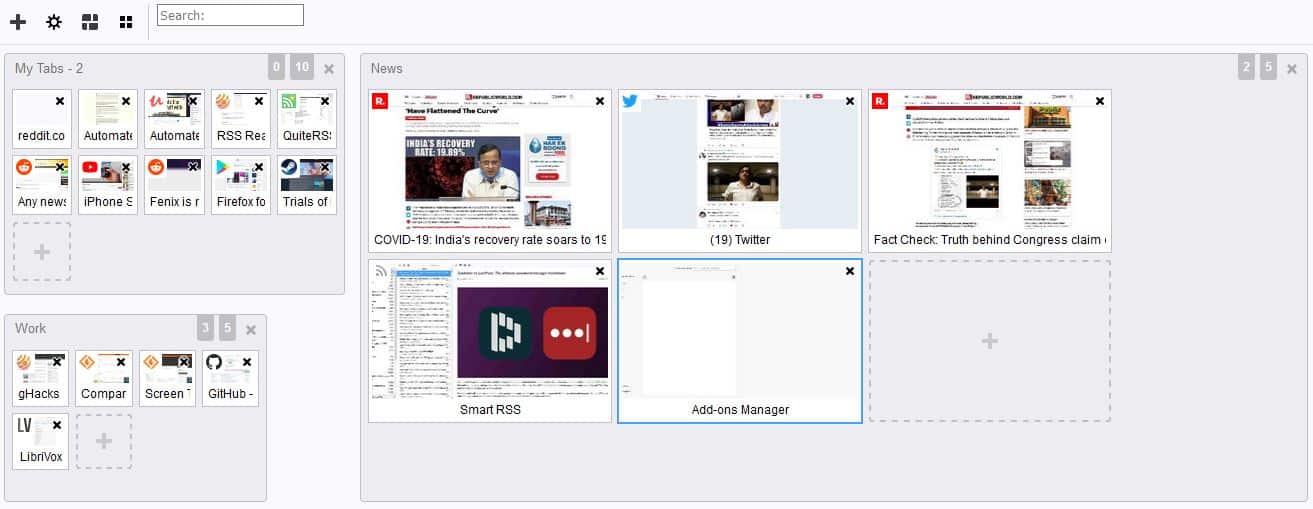Open the GitHub tab in Work

tap(230, 378)
